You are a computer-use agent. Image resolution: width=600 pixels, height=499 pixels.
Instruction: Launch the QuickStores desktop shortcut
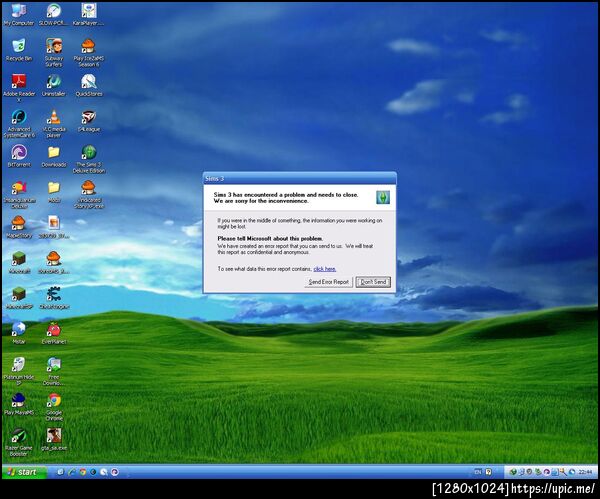point(88,85)
